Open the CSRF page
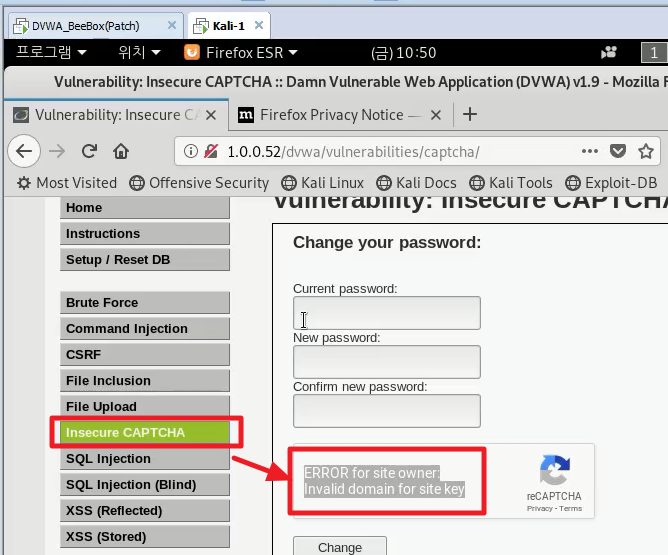 point(145,354)
